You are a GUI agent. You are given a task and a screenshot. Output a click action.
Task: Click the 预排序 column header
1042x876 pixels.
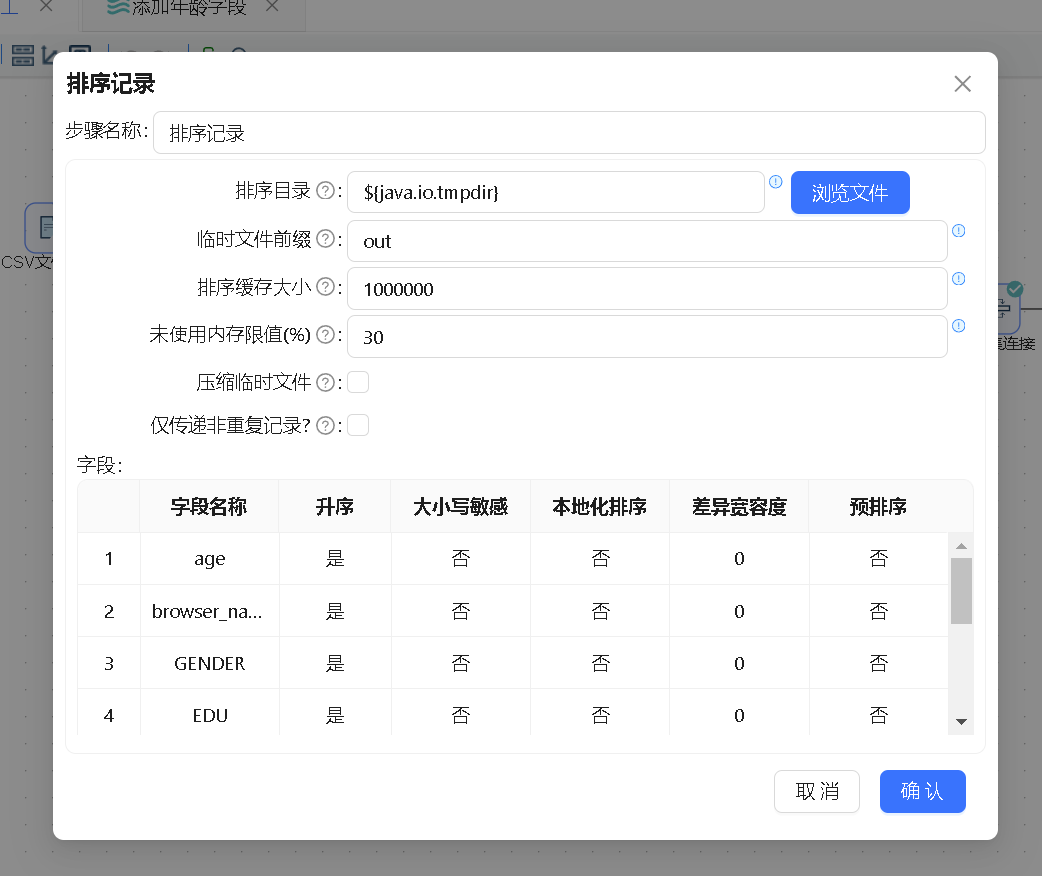pos(879,506)
